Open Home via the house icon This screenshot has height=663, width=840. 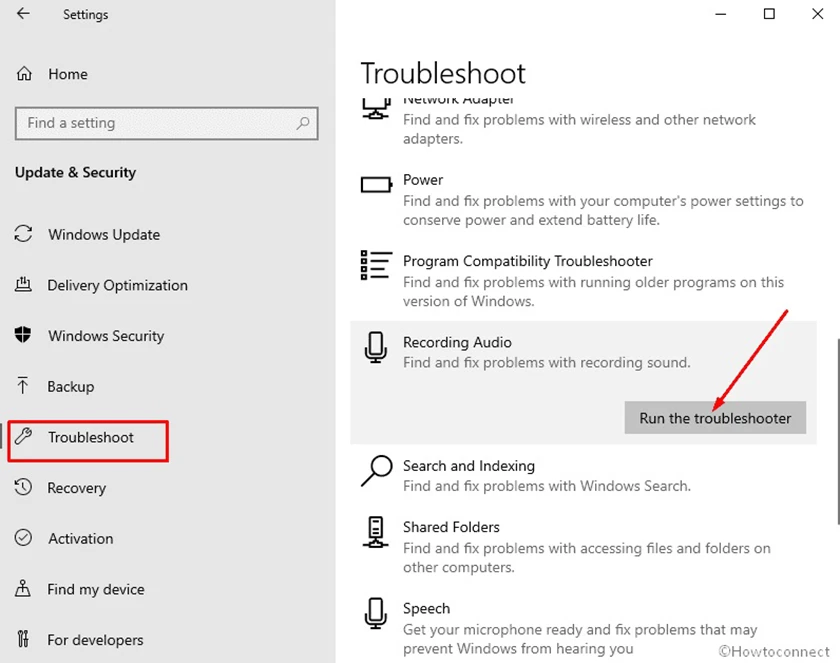tap(24, 73)
